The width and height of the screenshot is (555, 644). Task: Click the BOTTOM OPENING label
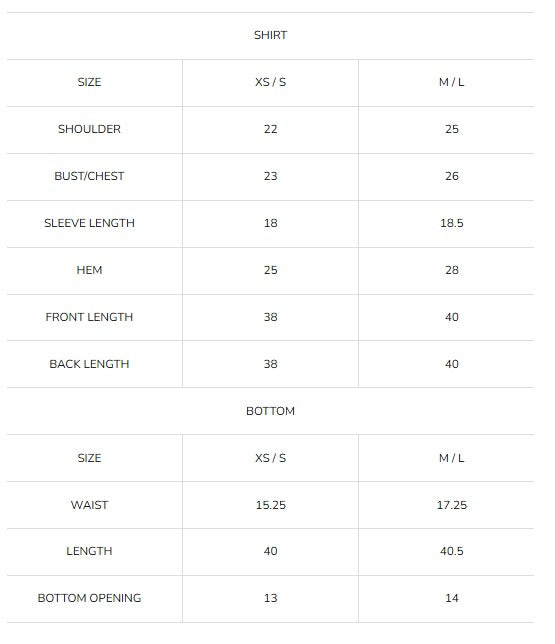point(89,598)
